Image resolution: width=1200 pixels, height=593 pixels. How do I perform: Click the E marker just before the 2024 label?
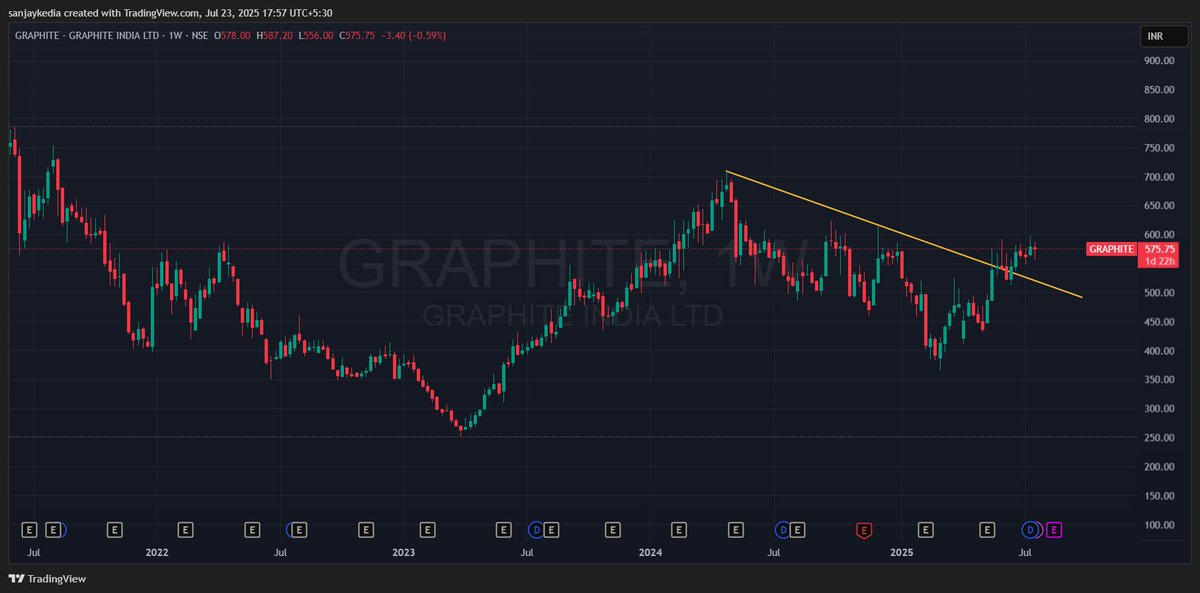pyautogui.click(x=611, y=529)
